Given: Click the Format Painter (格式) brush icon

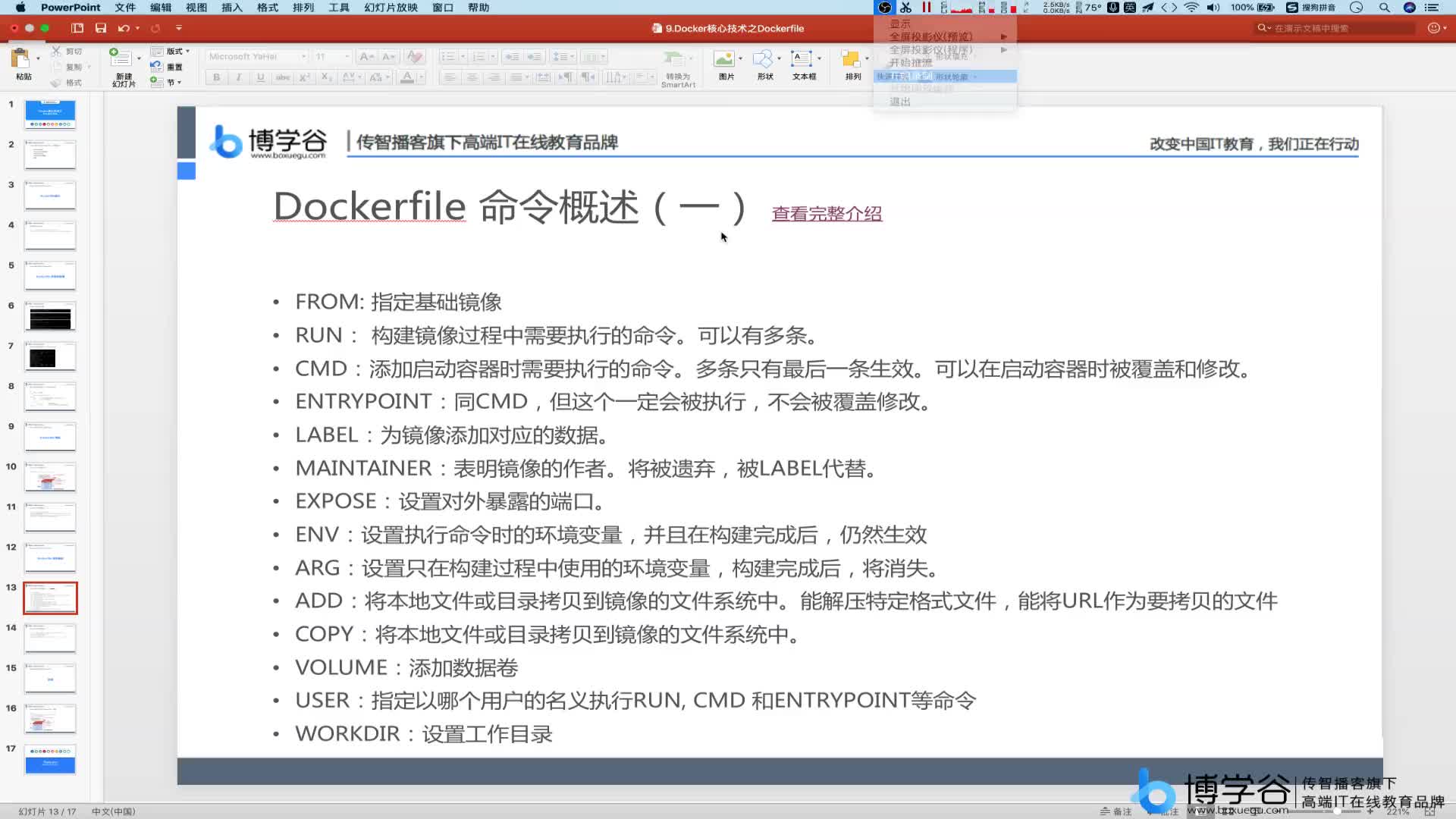Looking at the screenshot, I should point(57,83).
